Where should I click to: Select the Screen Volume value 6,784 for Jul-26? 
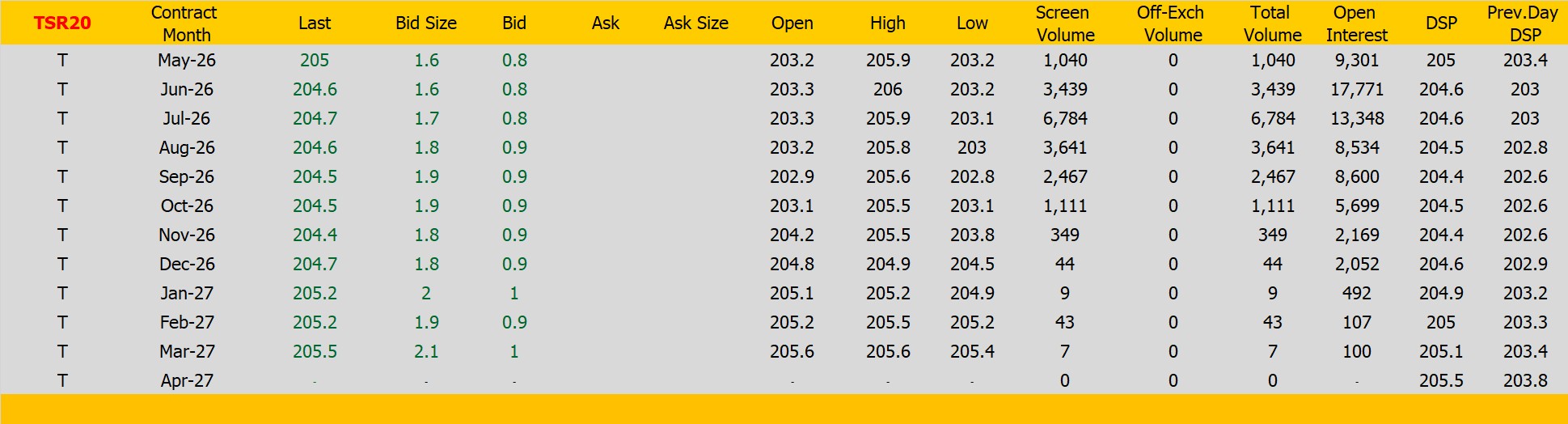(1064, 119)
